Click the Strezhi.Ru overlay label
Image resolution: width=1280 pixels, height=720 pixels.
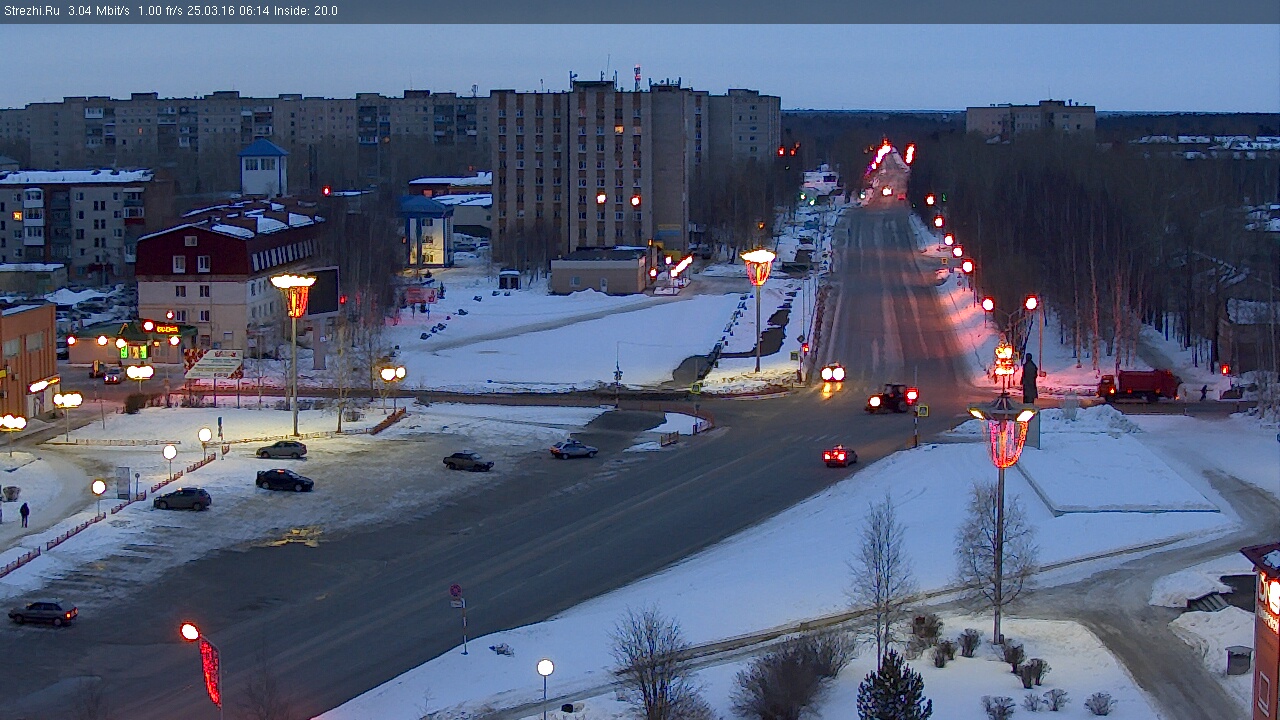[31, 11]
